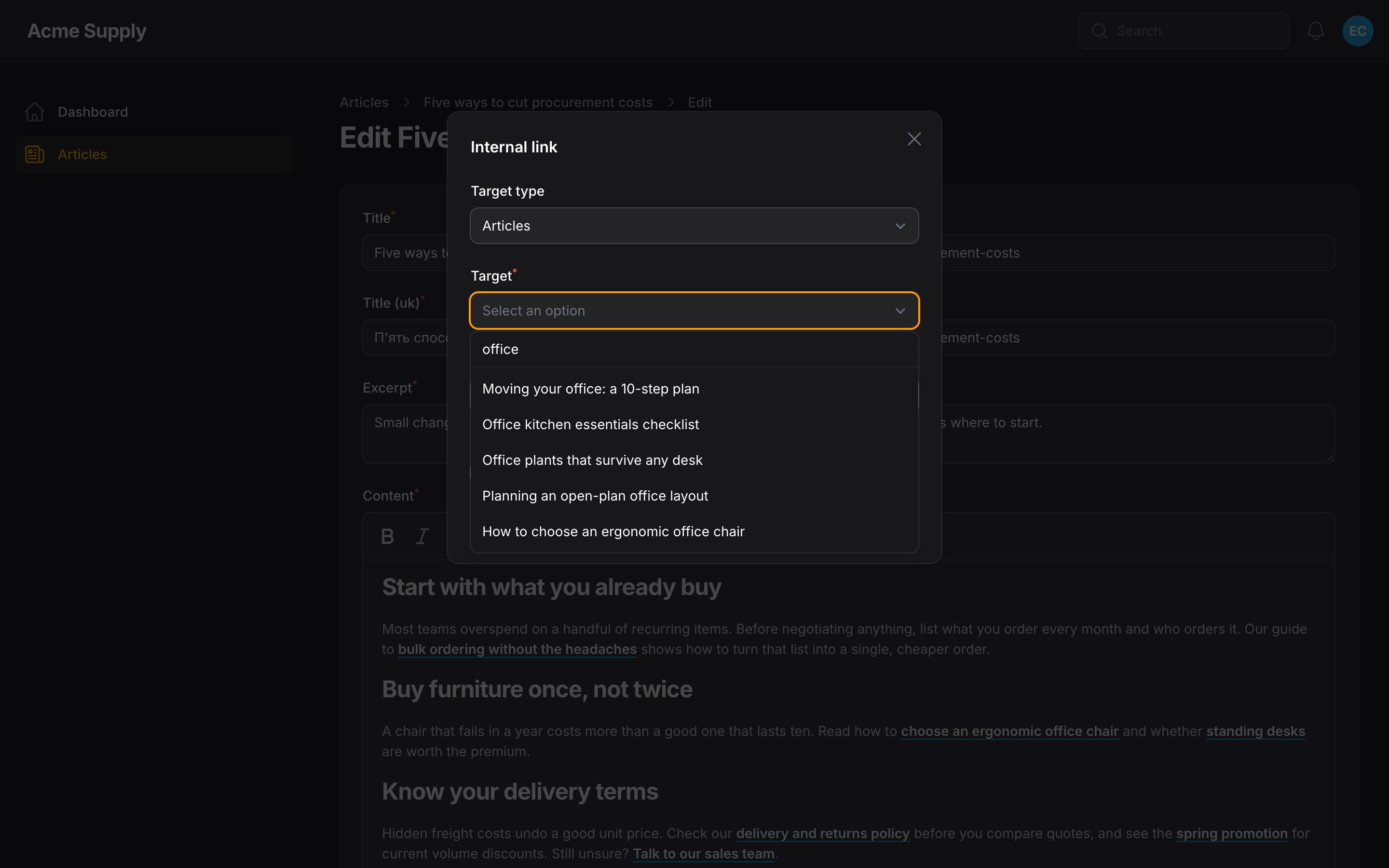The width and height of the screenshot is (1389, 868).
Task: Click 'delivery and returns policy' link
Action: [822, 834]
